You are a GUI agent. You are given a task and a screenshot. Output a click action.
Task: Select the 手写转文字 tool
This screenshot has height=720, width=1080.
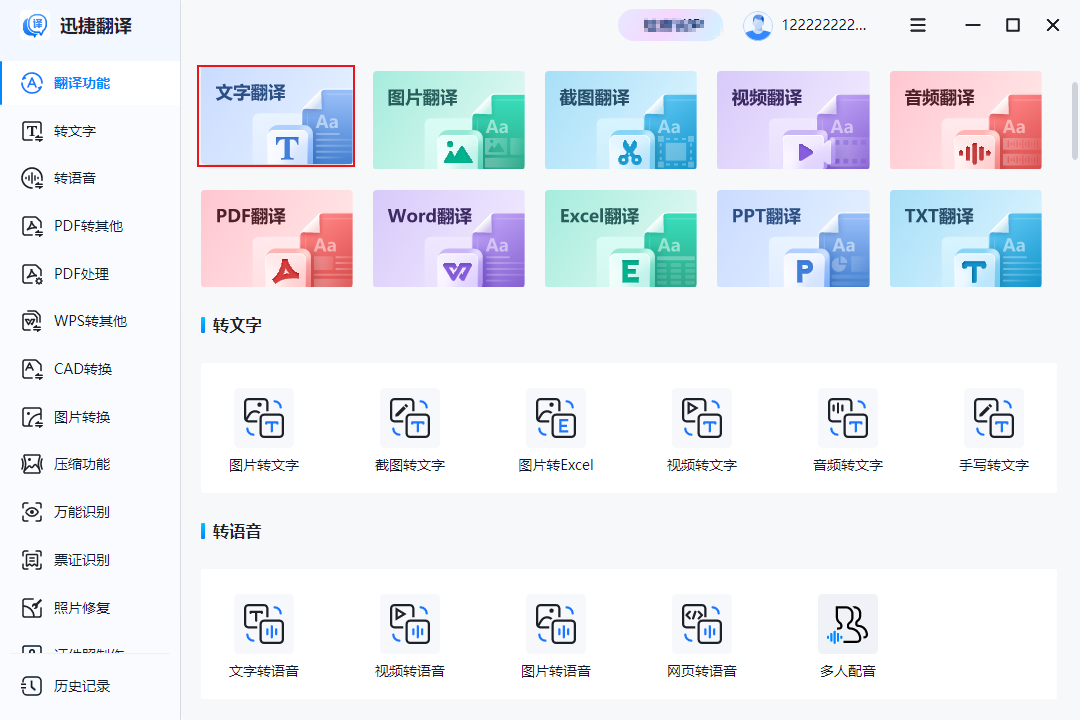point(993,428)
